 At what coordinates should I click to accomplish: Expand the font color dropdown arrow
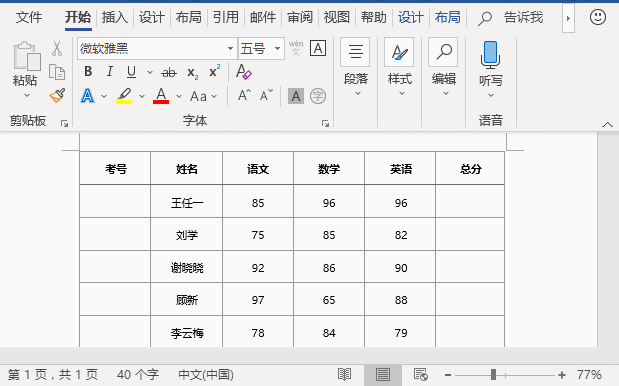(179, 96)
